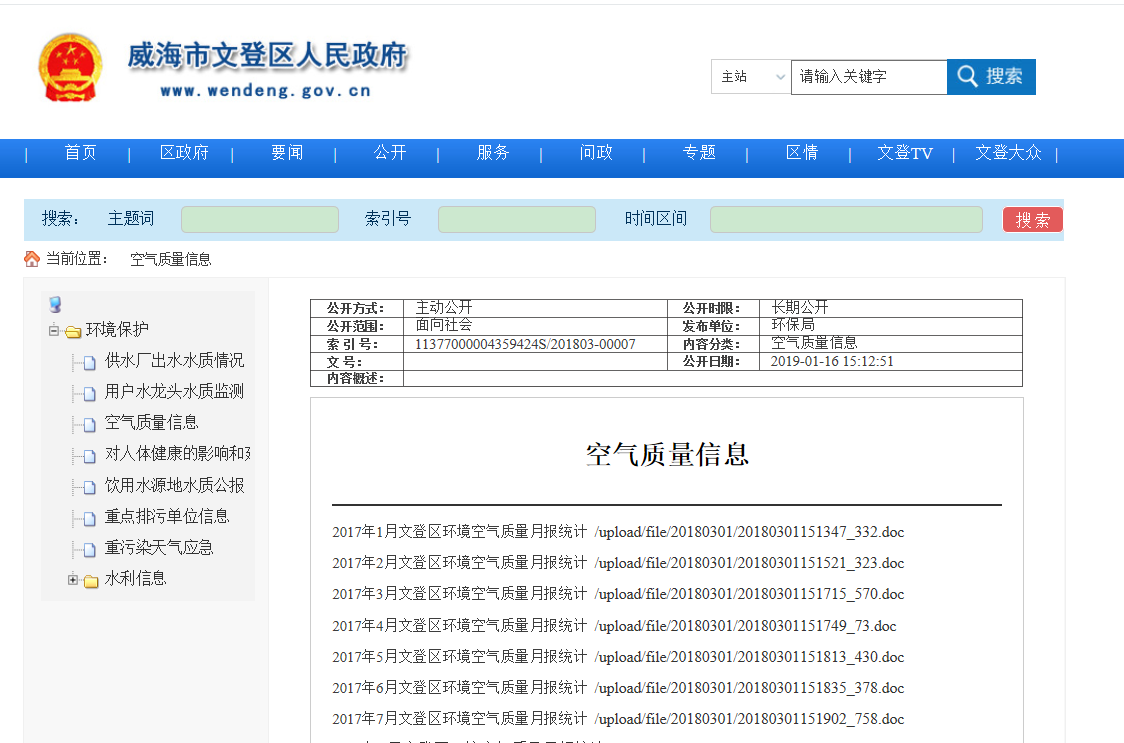Screen dimensions: 1124x743
Task: Click the national emblem logo
Action: 70,67
